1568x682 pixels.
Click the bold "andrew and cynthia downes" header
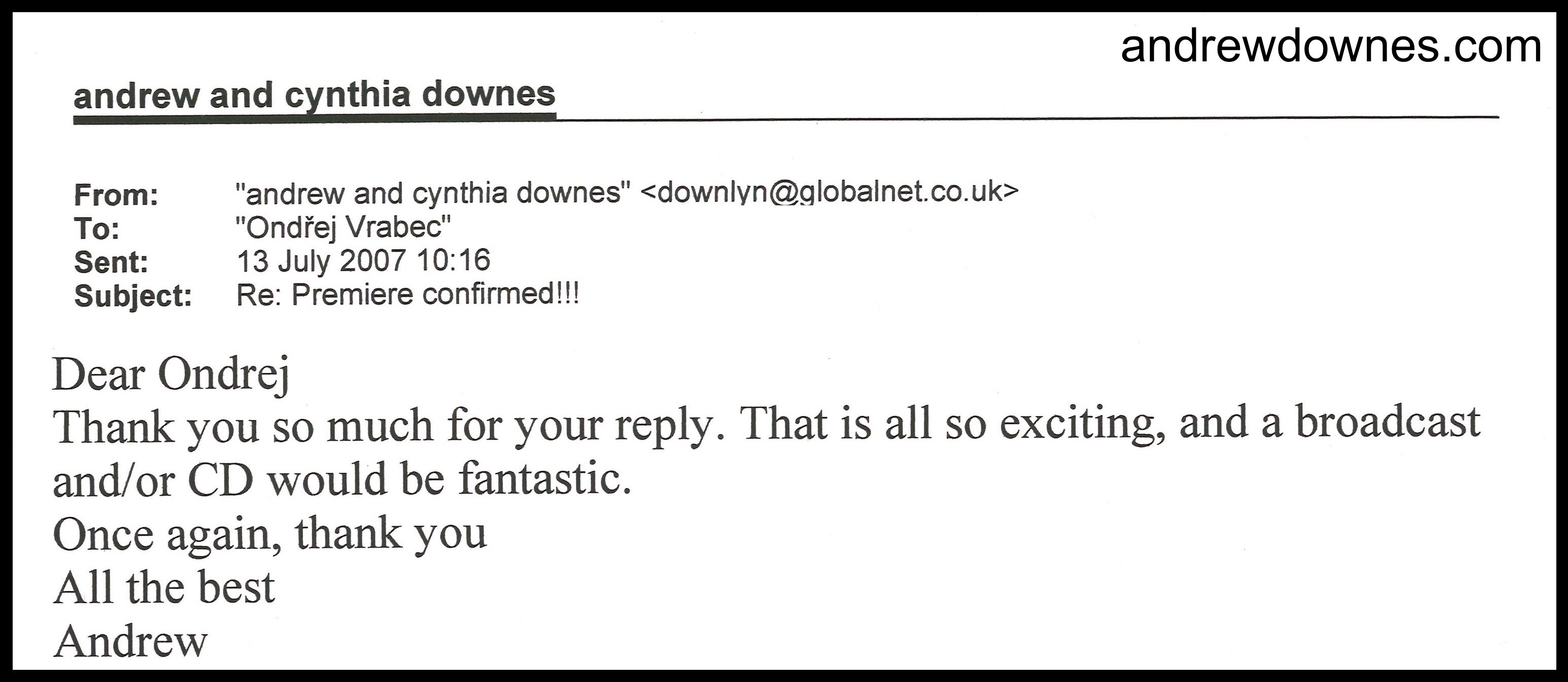click(x=314, y=95)
